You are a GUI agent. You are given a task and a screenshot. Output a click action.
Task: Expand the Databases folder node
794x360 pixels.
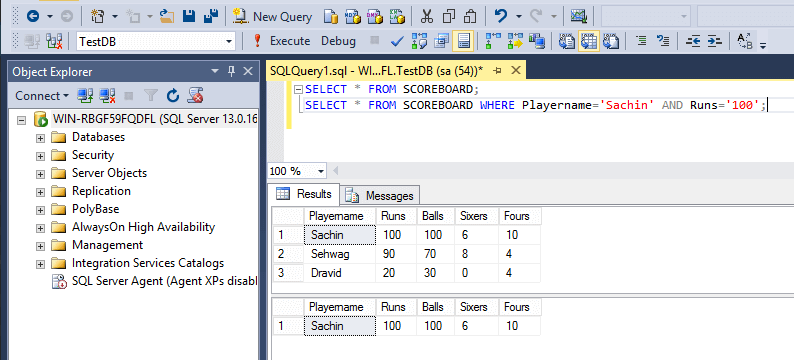point(41,138)
